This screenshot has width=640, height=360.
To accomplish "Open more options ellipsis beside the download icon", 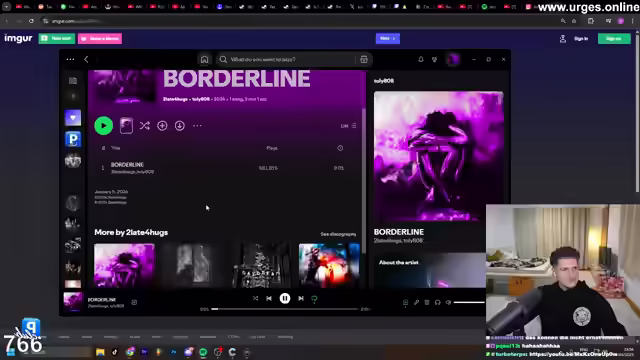I will [197, 126].
